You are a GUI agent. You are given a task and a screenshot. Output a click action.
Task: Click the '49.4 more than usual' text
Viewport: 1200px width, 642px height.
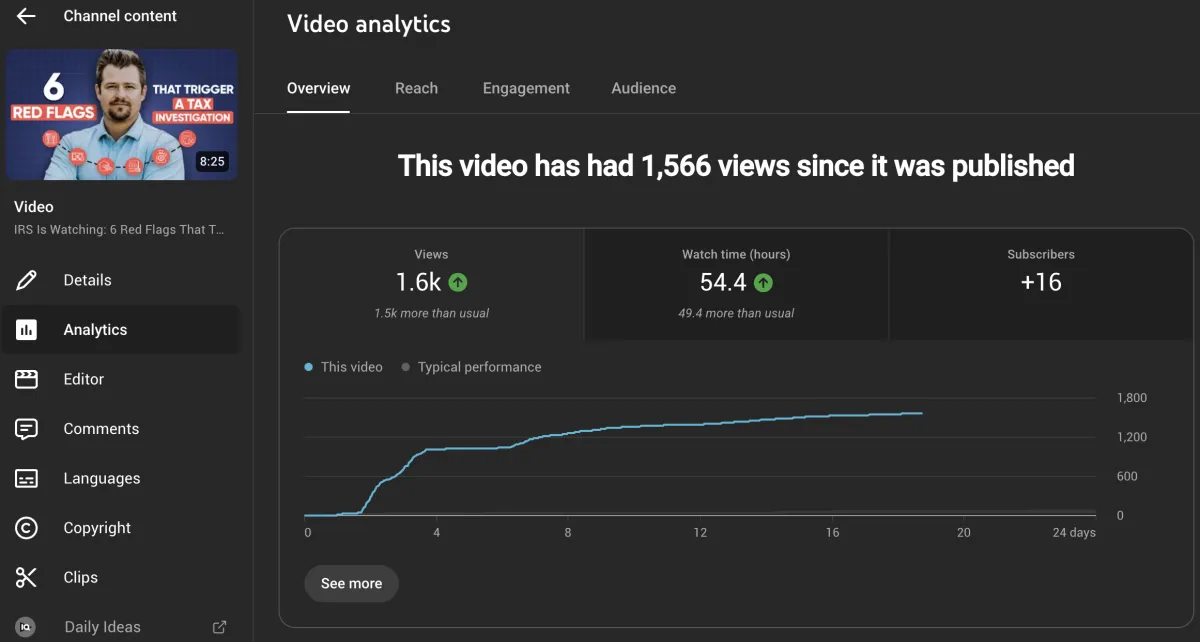[736, 313]
